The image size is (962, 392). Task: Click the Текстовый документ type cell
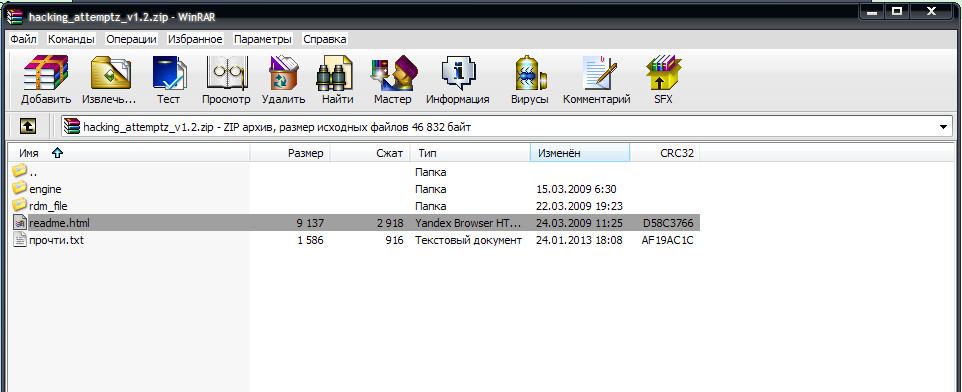[x=469, y=240]
